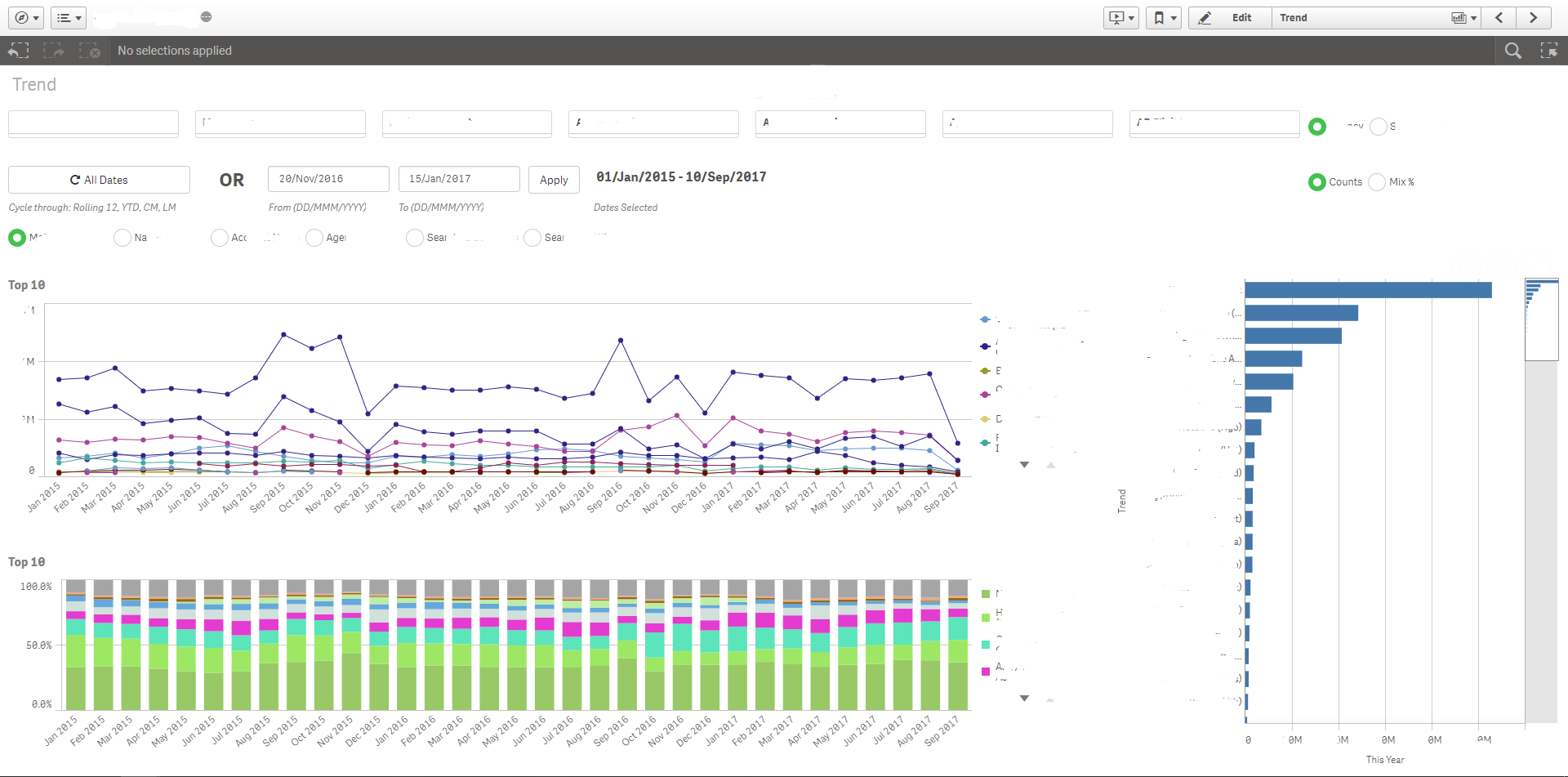Open the smart search magnifier
This screenshot has height=777, width=1568.
click(1513, 51)
